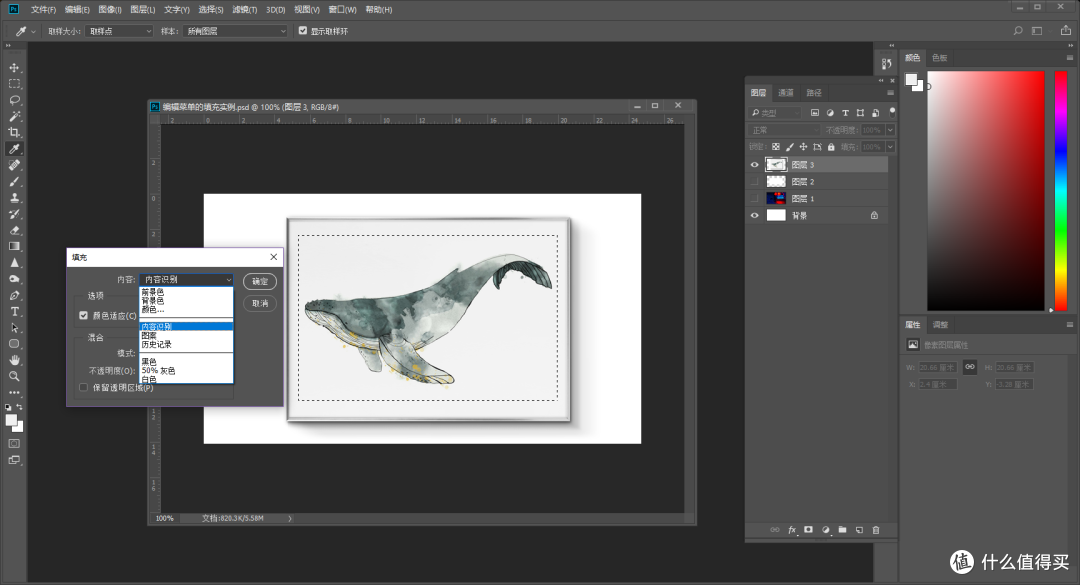Switch to the 通道 Channels tab
This screenshot has width=1080, height=585.
coord(788,92)
